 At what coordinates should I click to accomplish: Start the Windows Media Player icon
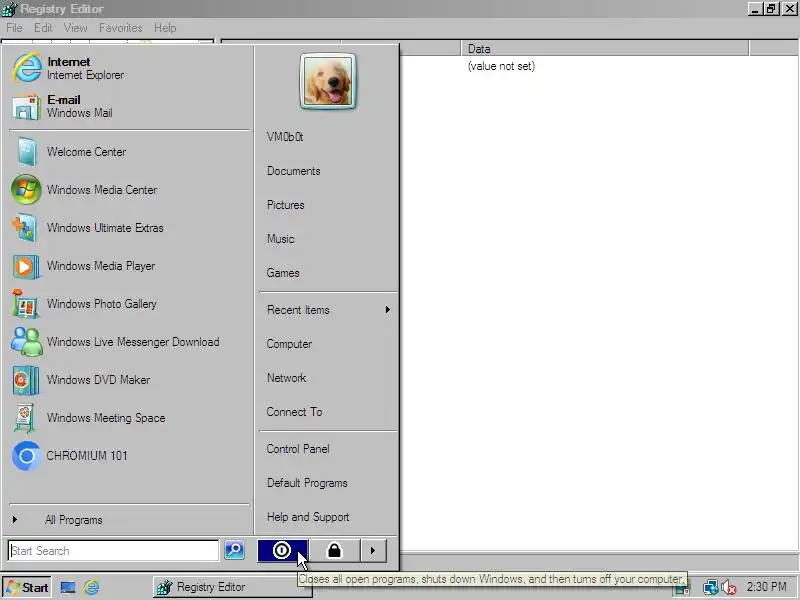[26, 266]
